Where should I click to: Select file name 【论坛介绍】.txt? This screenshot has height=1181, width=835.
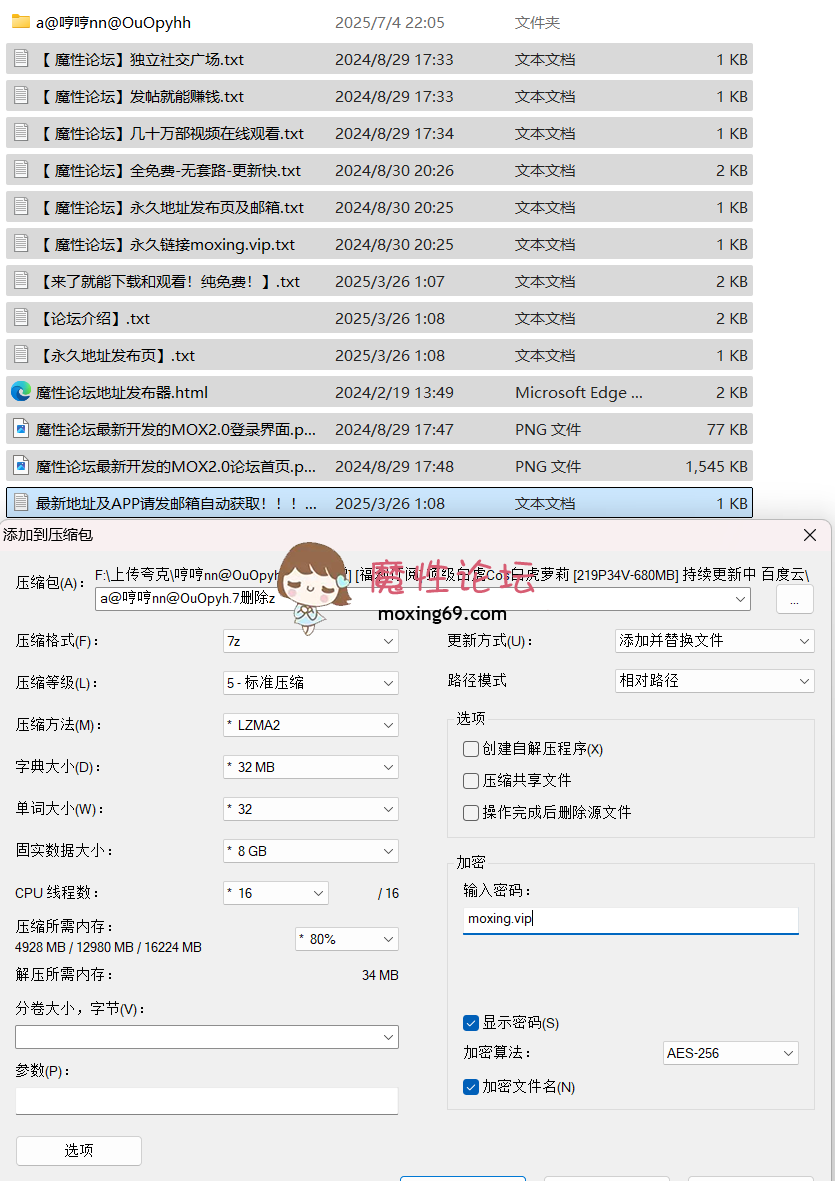(x=93, y=319)
